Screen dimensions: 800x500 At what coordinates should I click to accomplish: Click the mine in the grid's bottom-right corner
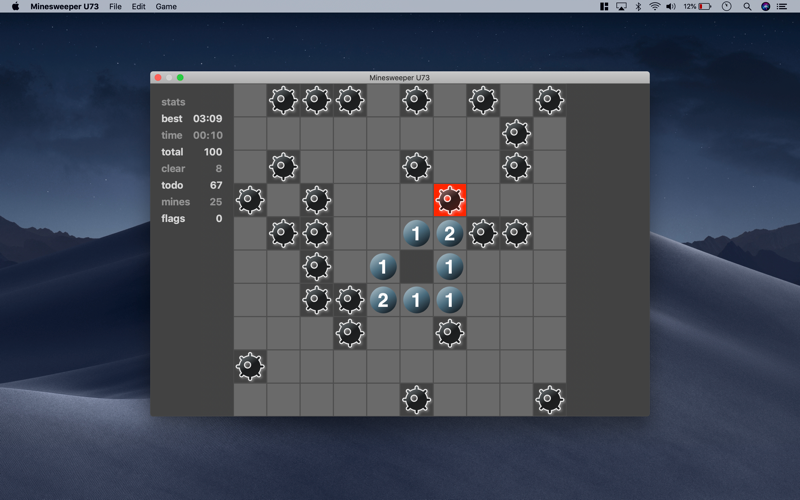click(549, 399)
